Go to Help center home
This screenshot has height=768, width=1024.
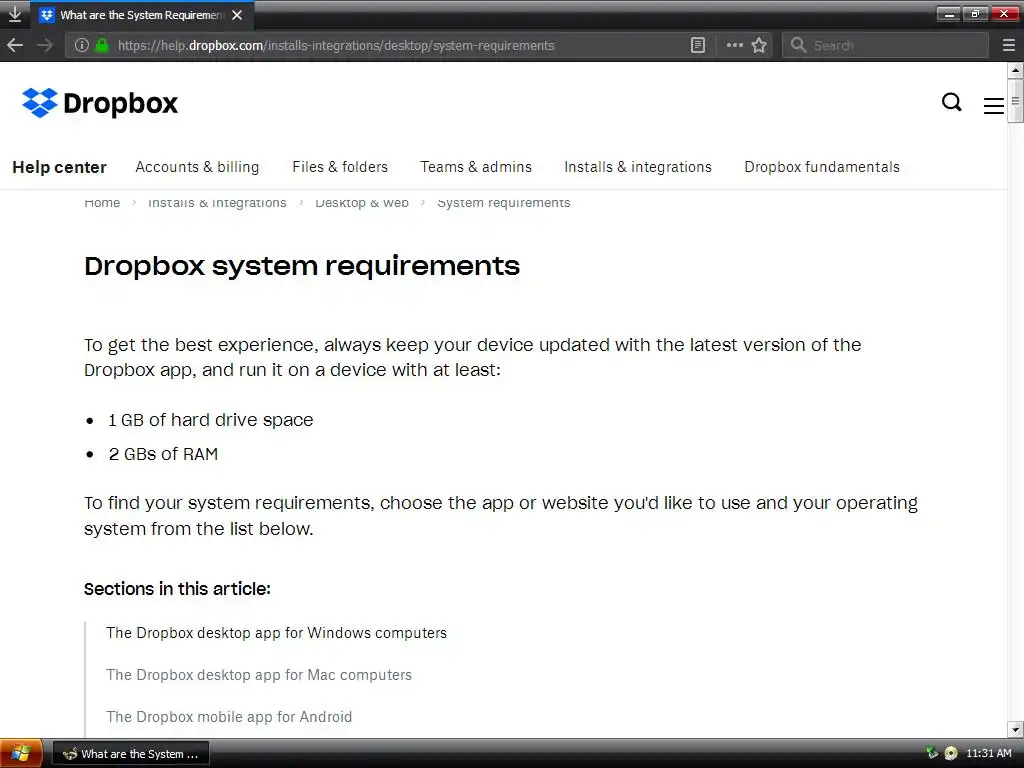59,167
